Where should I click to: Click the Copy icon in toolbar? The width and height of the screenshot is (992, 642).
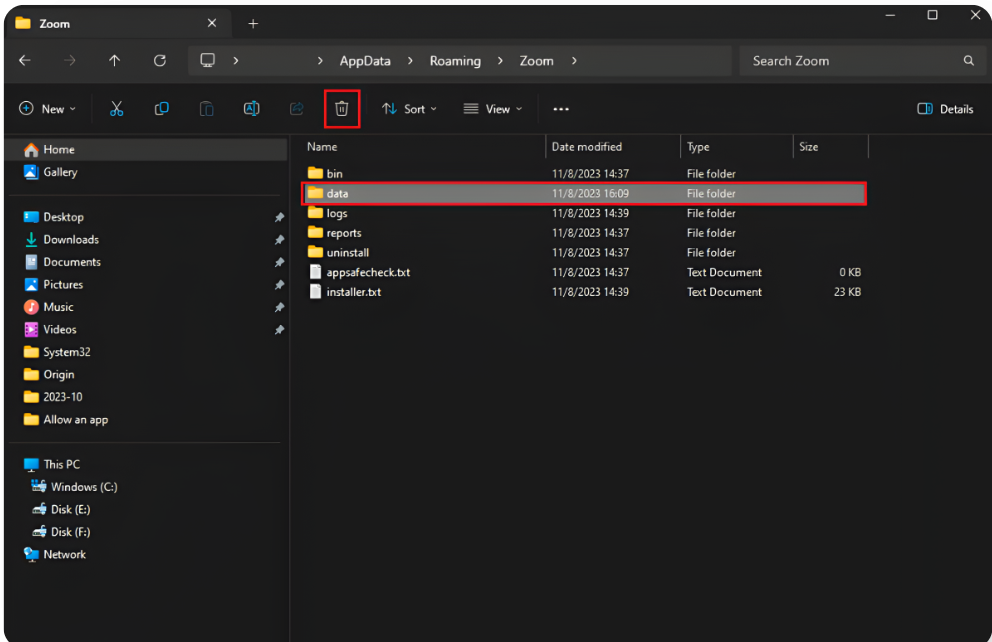pyautogui.click(x=161, y=109)
